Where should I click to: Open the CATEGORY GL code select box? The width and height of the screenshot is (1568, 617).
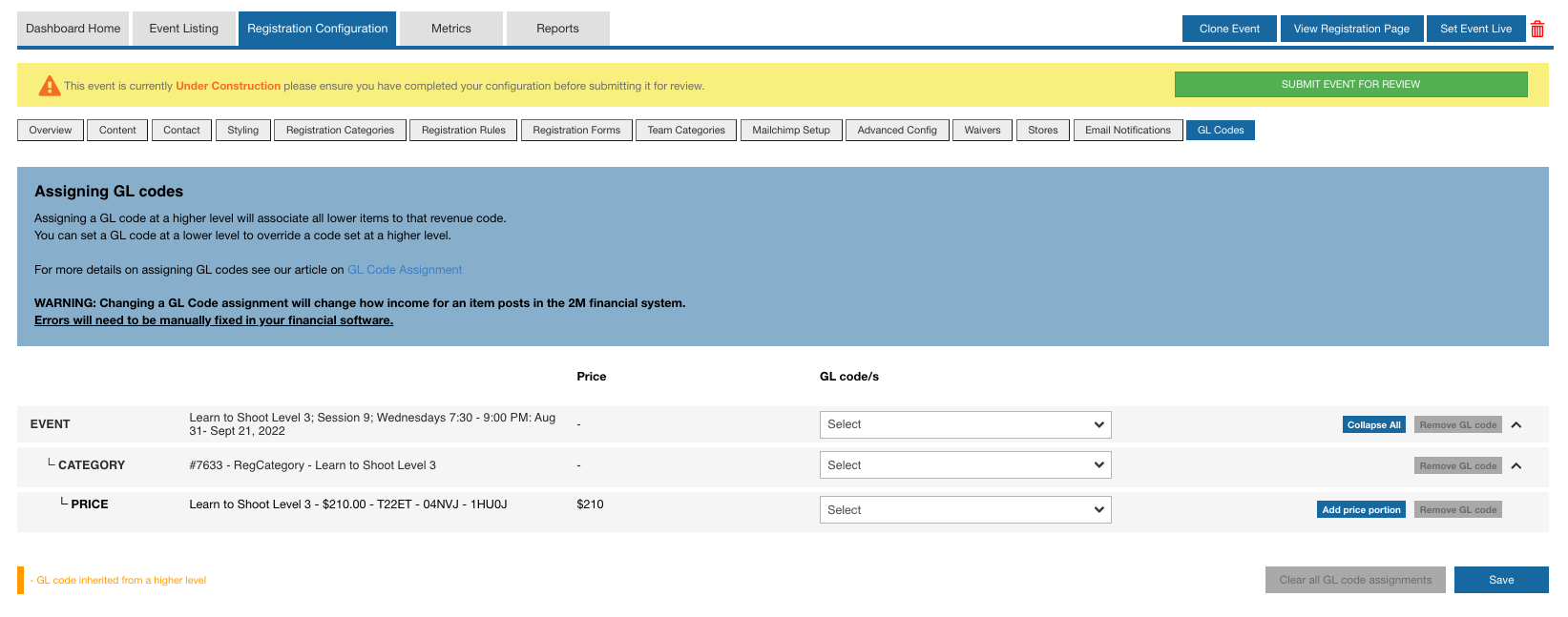point(965,465)
